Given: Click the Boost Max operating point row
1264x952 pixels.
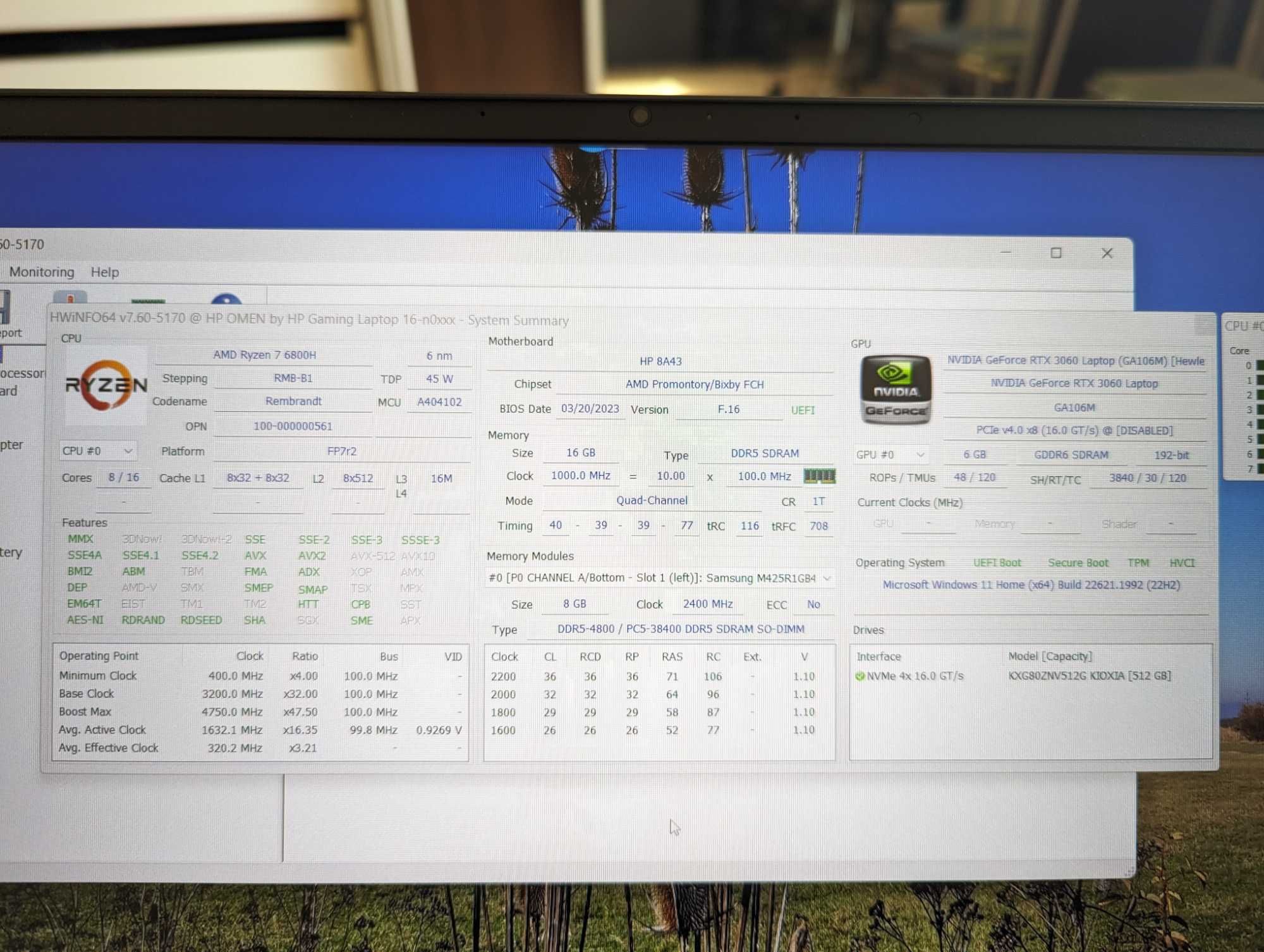Looking at the screenshot, I should [260, 712].
